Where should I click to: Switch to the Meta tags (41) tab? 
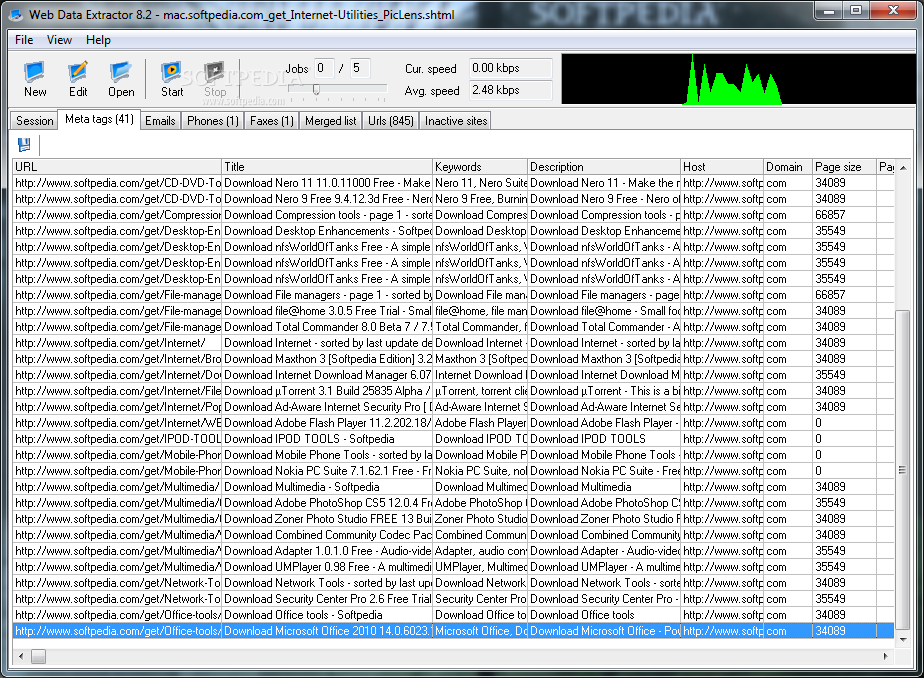99,119
